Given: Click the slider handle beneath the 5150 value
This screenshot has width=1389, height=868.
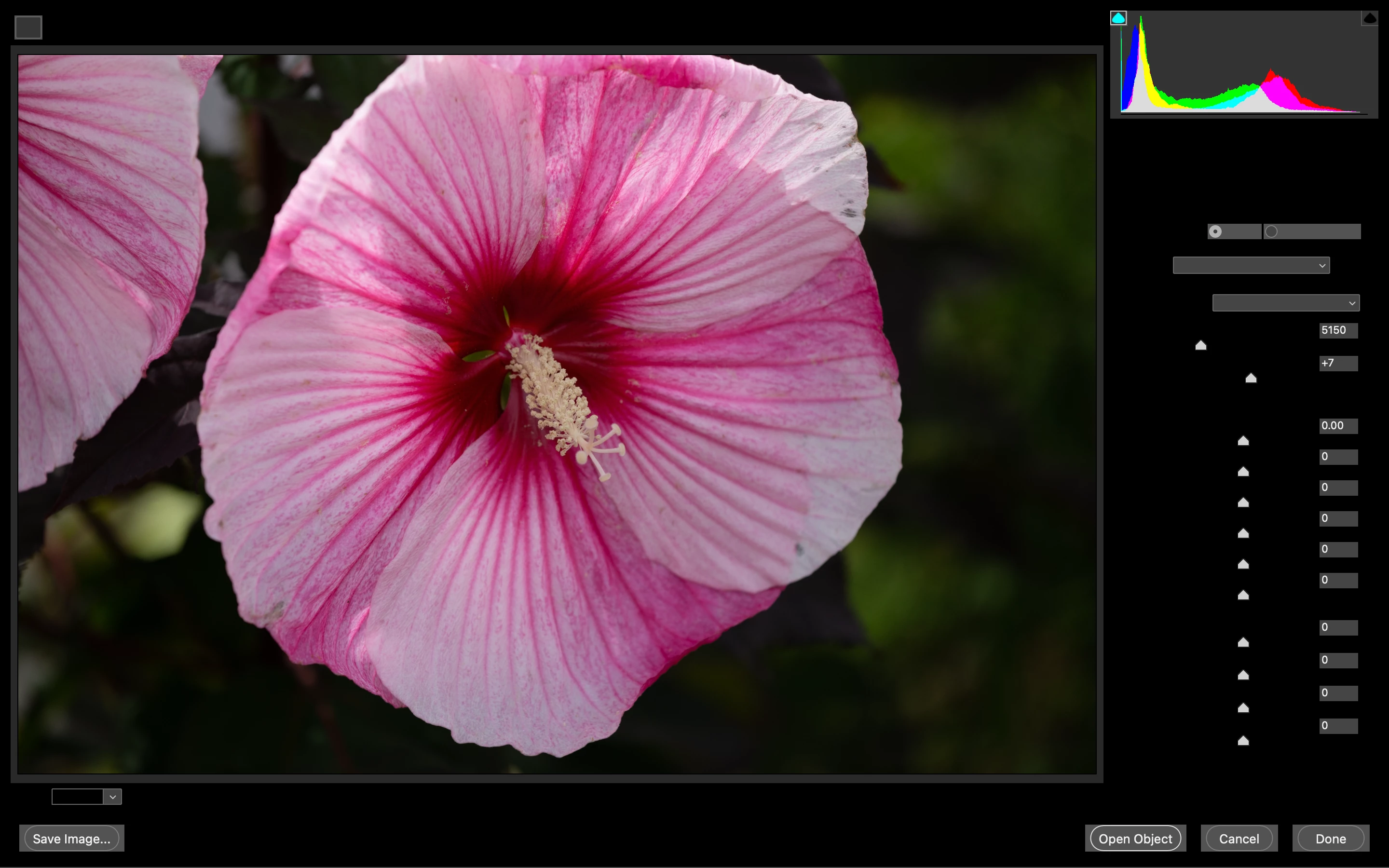Looking at the screenshot, I should coord(1201,345).
